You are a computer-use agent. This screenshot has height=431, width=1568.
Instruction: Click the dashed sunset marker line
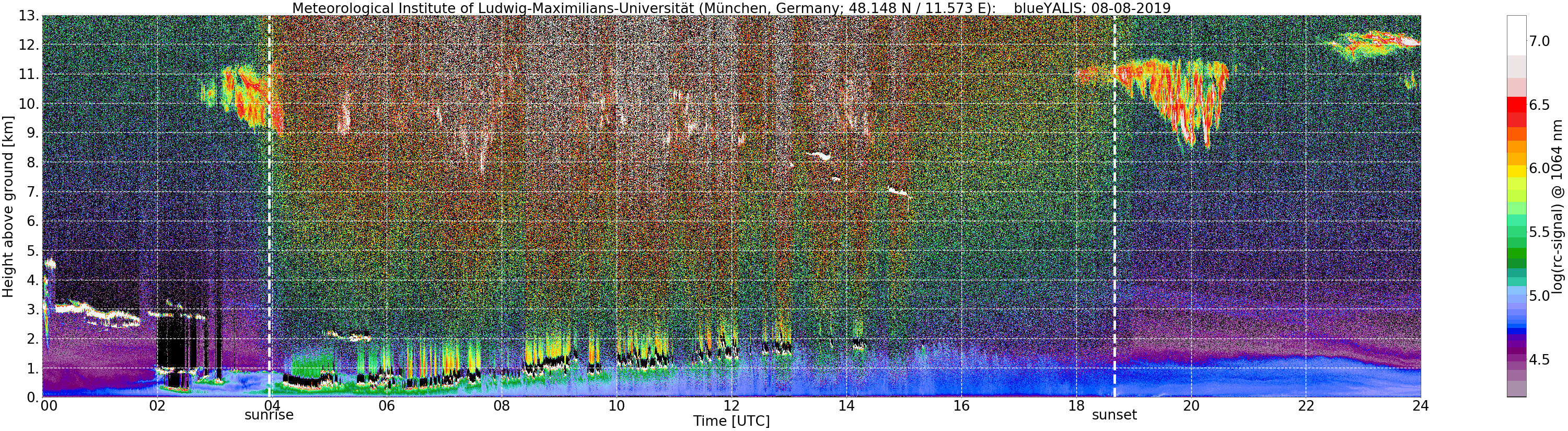tap(1114, 206)
